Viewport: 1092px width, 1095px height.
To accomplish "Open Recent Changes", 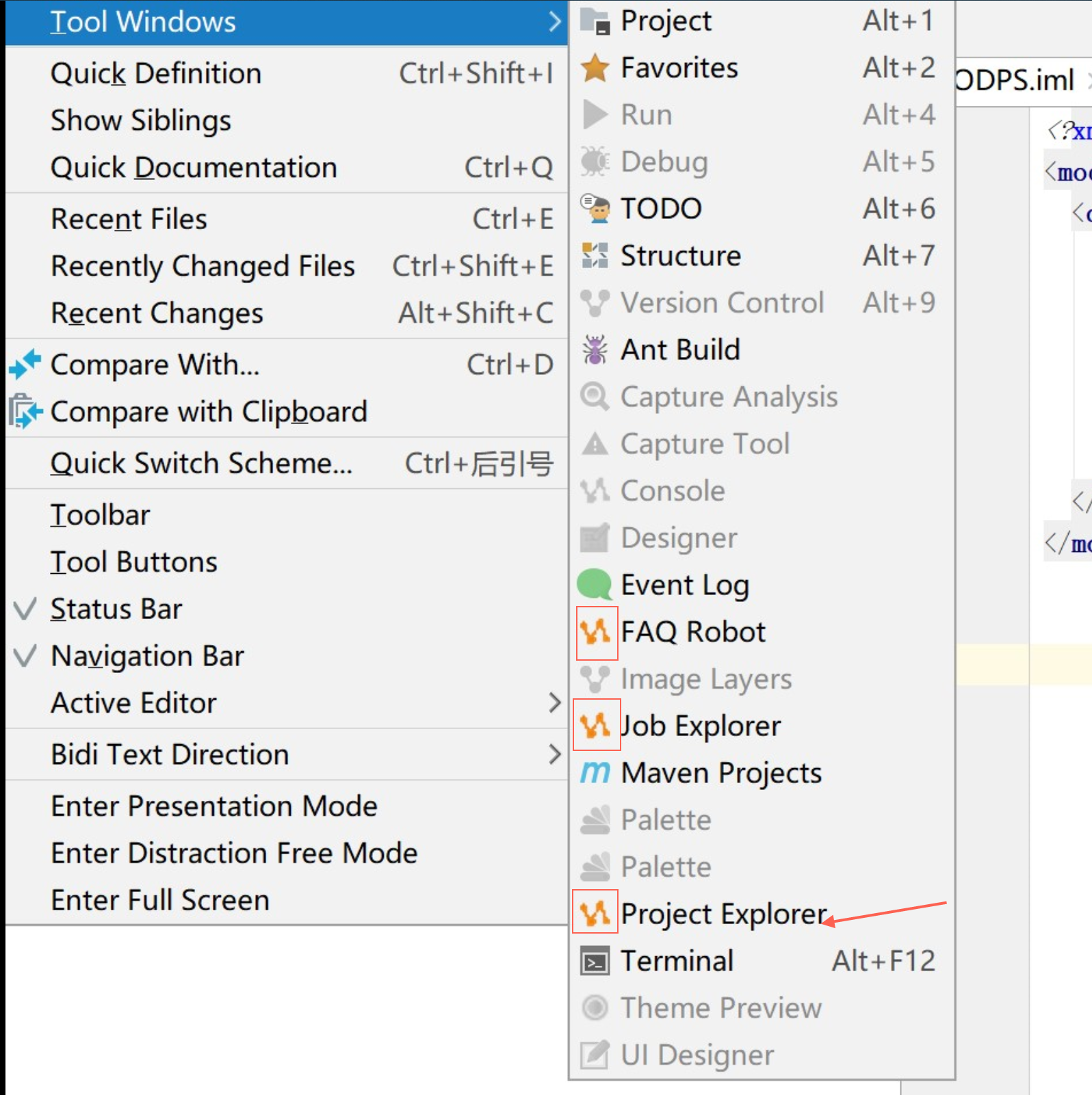I will [287, 313].
